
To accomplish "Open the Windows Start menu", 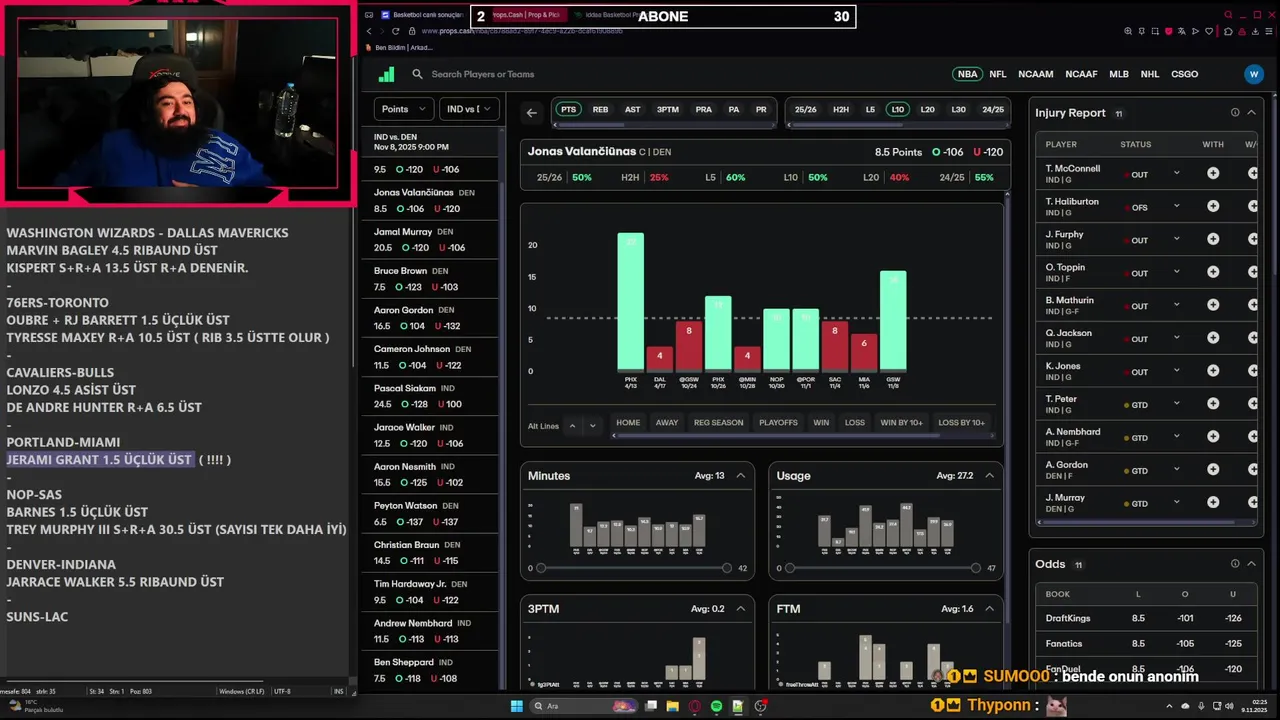I will [517, 706].
